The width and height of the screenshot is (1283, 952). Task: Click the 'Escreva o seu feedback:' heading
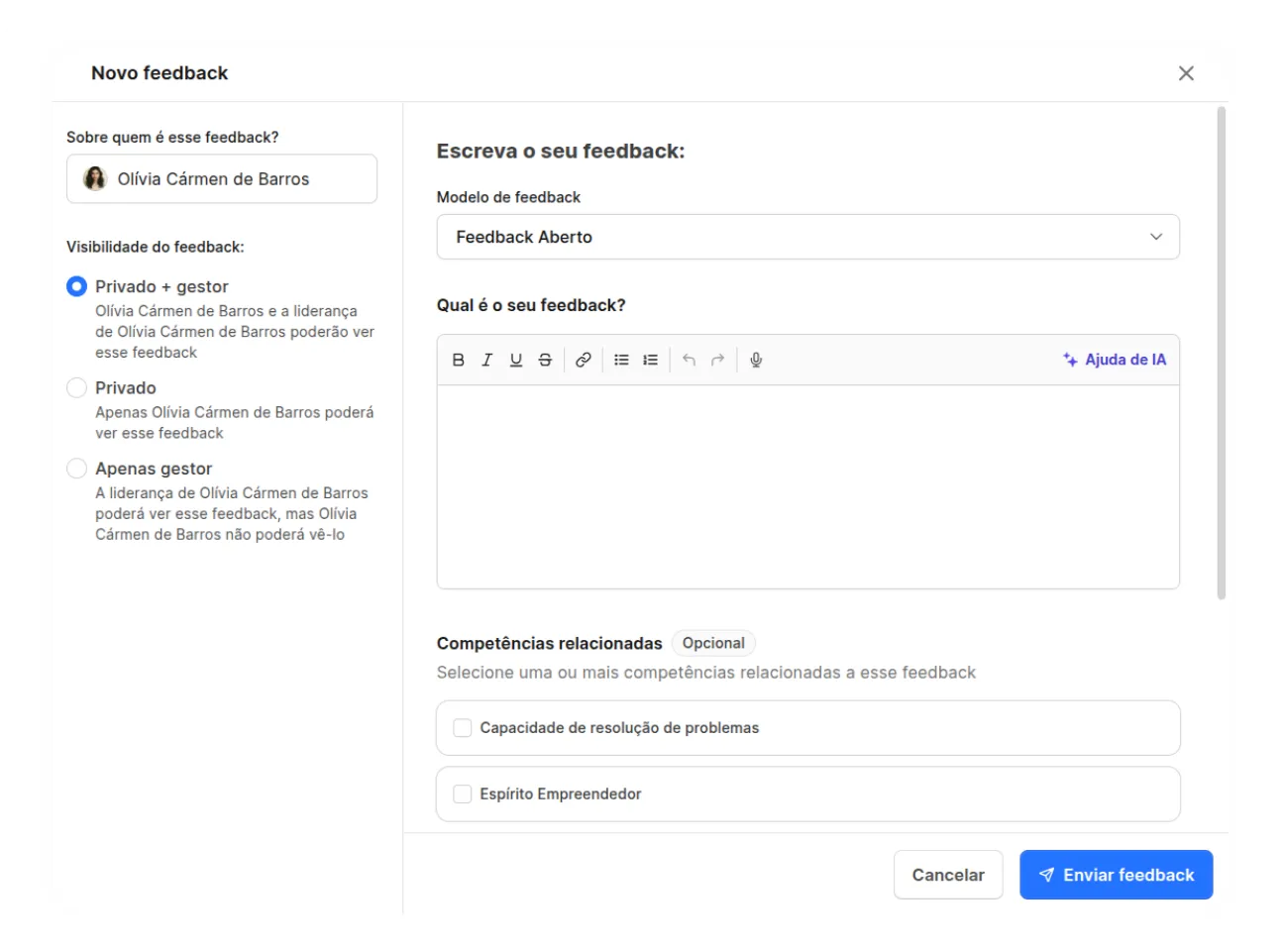pos(561,152)
